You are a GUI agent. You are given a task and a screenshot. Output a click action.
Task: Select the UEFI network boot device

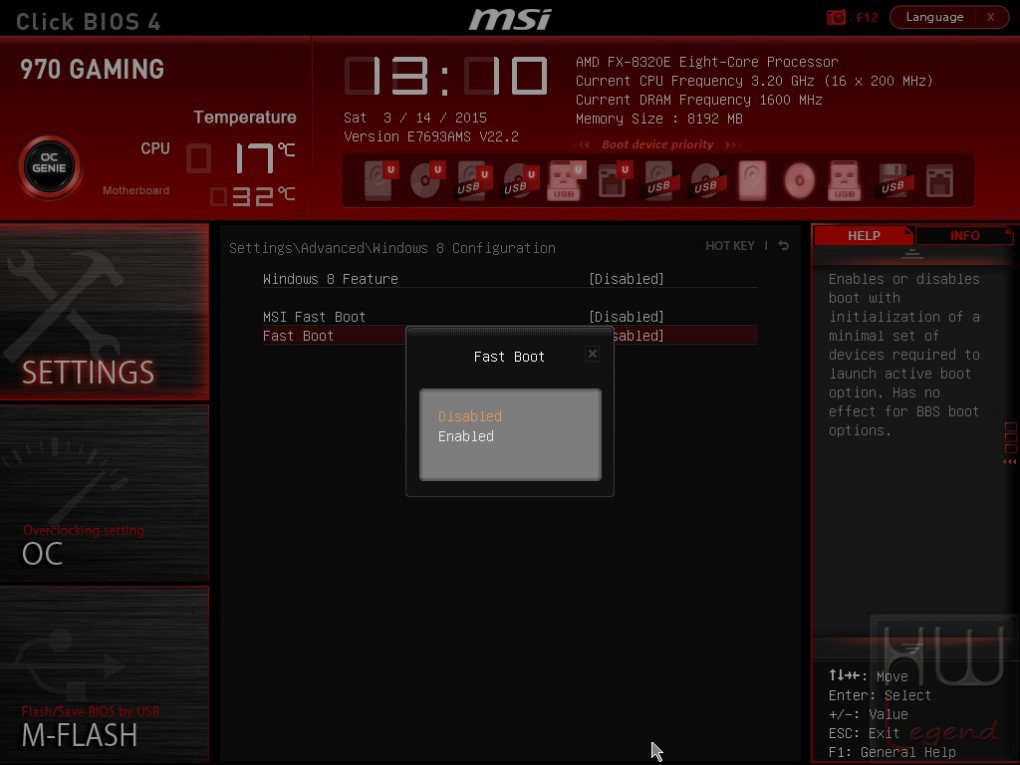click(x=613, y=180)
